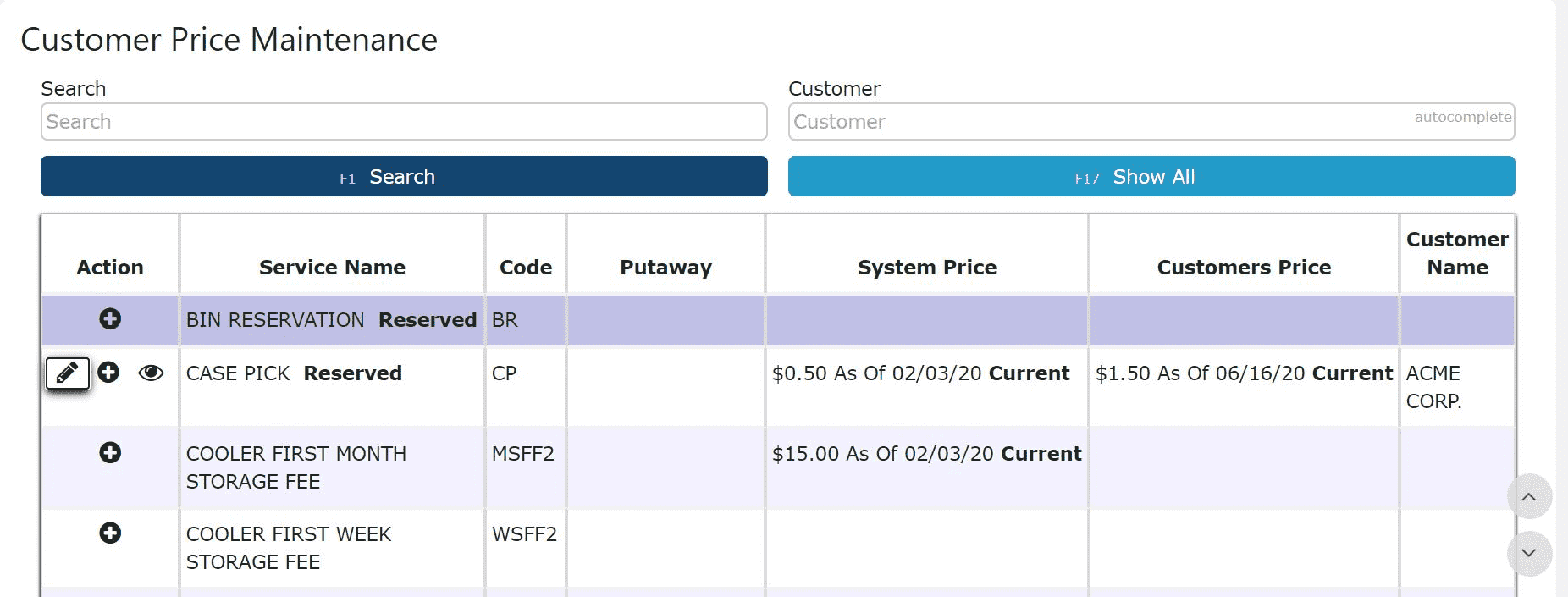Image resolution: width=1568 pixels, height=597 pixels.
Task: Click the Code column header
Action: [526, 268]
